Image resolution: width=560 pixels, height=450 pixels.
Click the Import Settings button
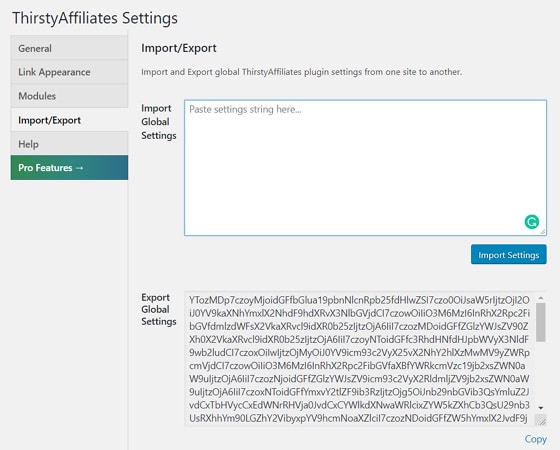(x=509, y=254)
